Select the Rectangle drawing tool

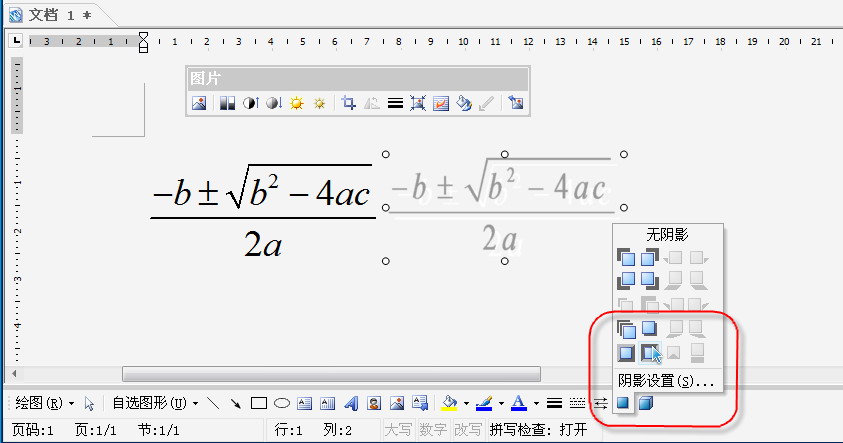(x=259, y=403)
